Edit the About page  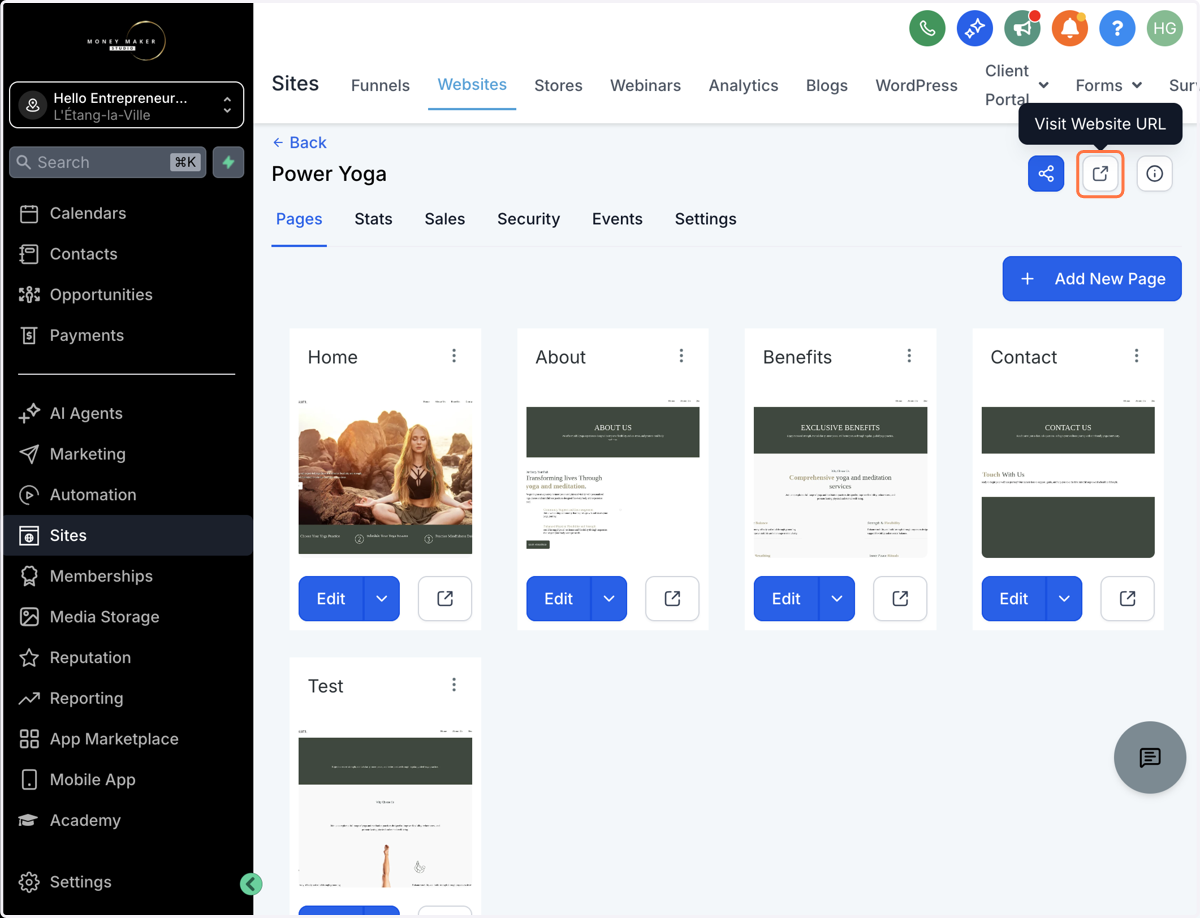tap(558, 599)
